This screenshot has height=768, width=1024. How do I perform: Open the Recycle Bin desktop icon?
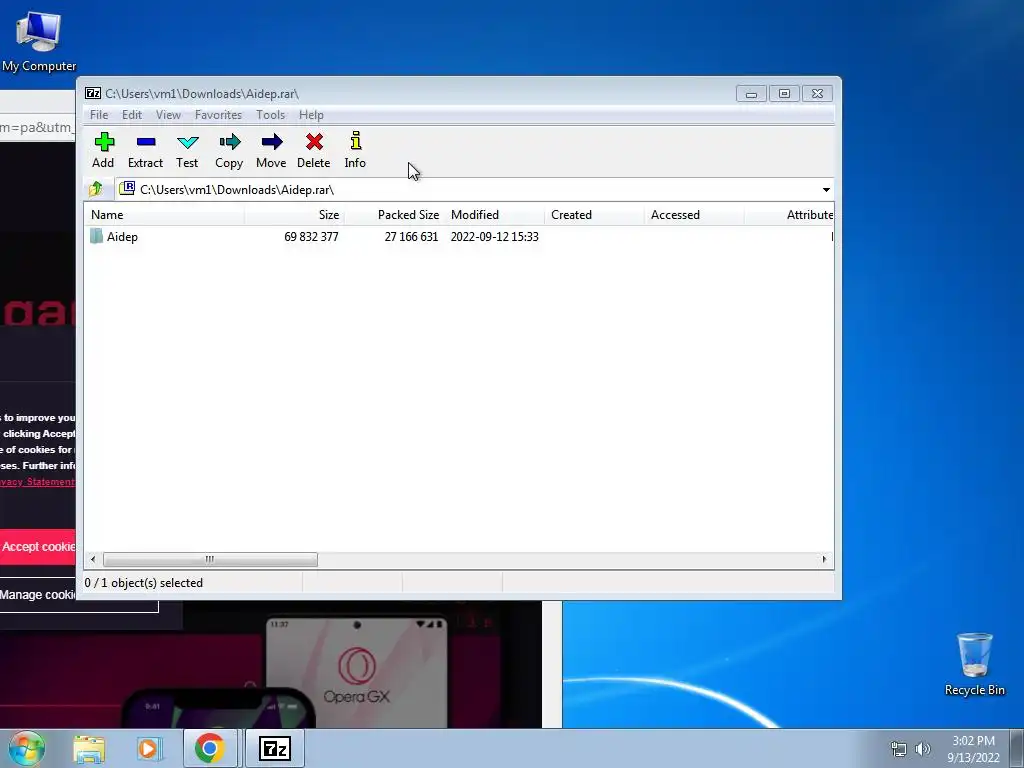974,663
